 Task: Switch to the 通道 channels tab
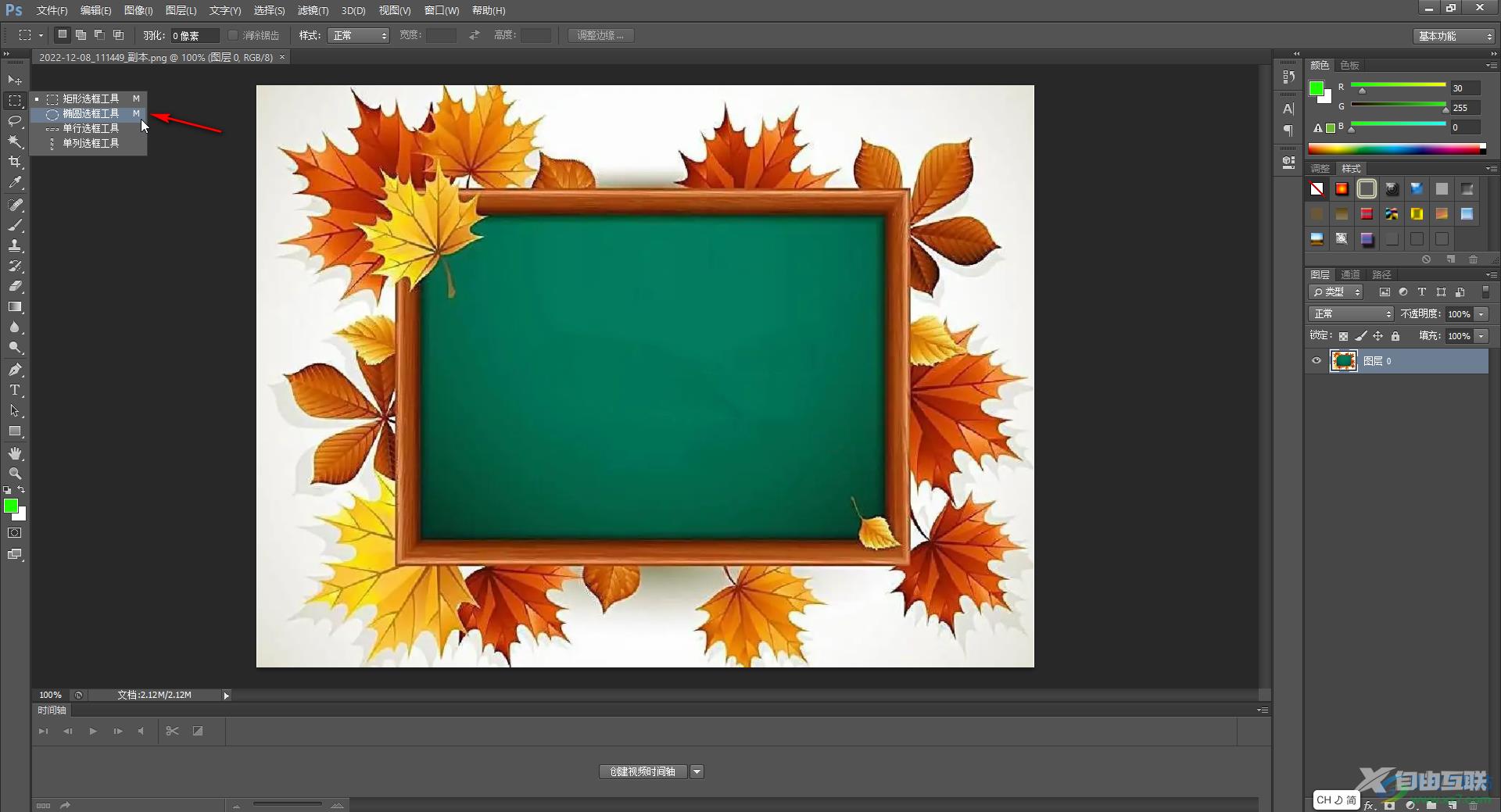[1350, 274]
